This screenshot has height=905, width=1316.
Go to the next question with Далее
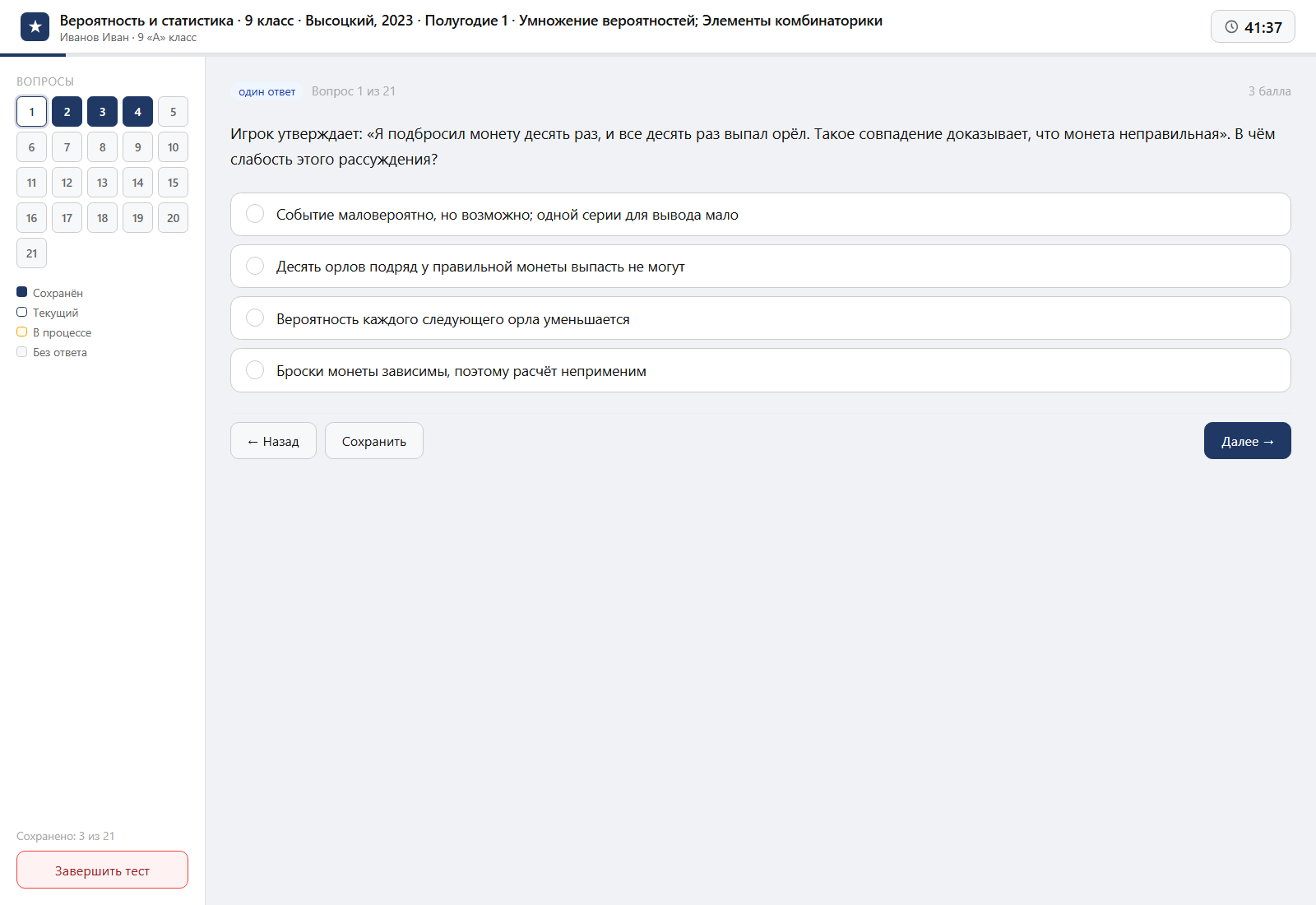coord(1247,441)
